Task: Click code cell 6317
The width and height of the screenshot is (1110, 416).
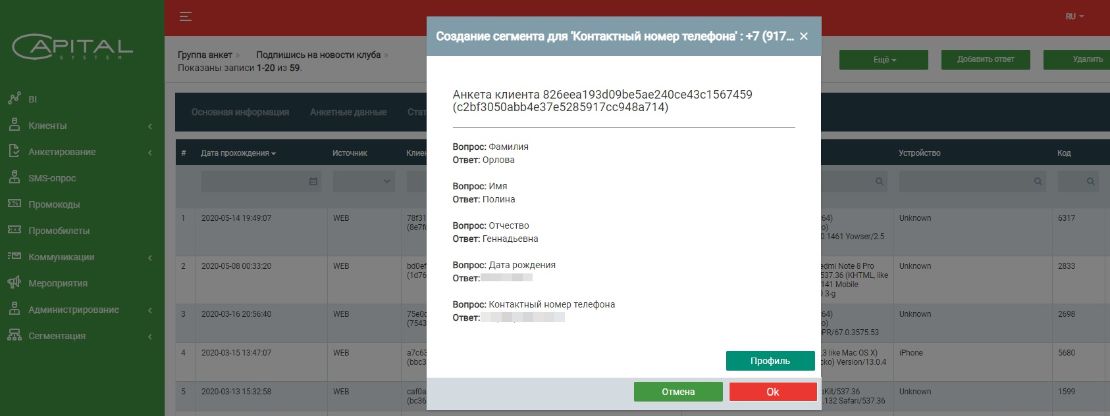Action: [x=1067, y=219]
